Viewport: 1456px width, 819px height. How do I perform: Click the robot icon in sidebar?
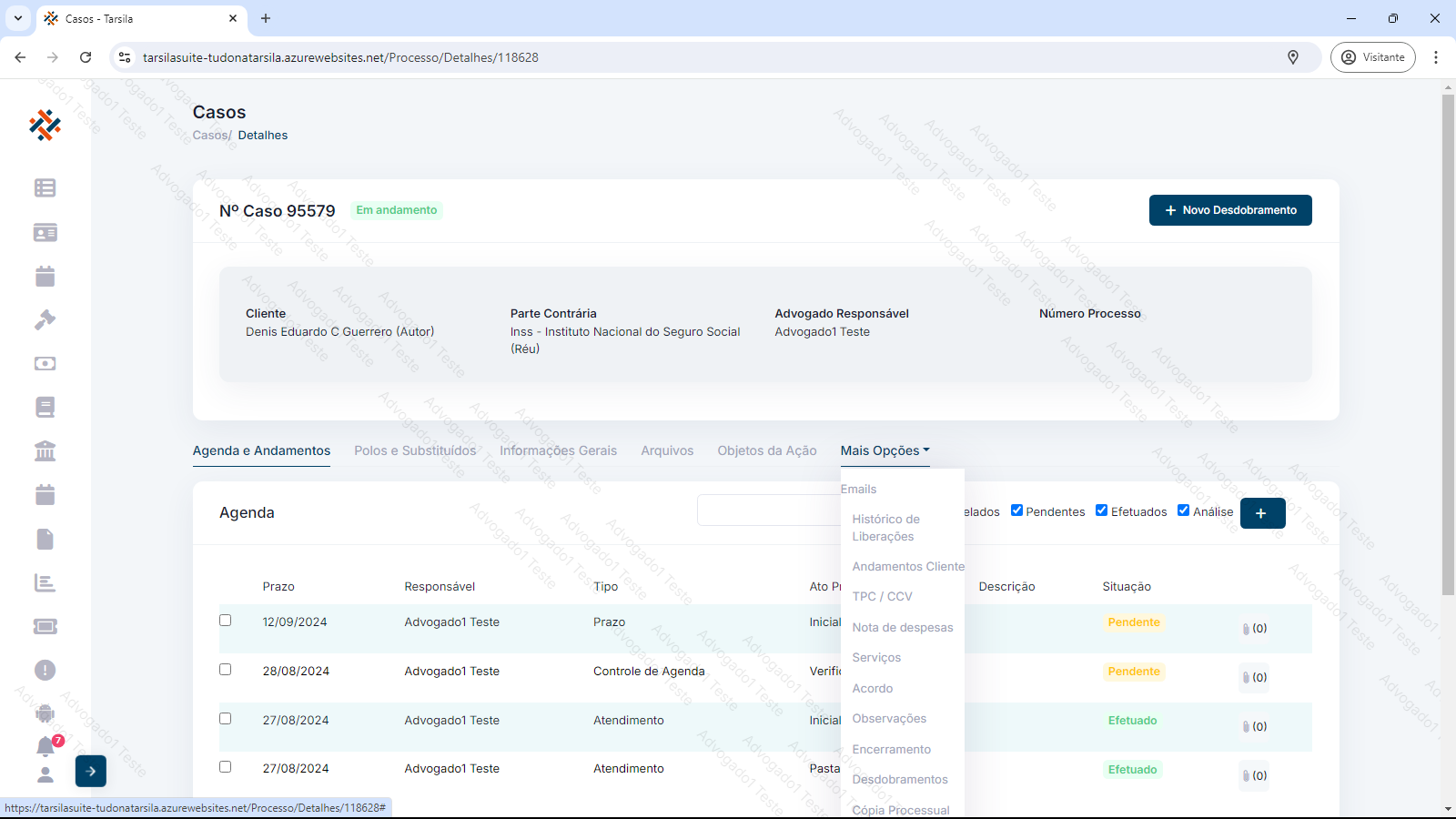45,713
